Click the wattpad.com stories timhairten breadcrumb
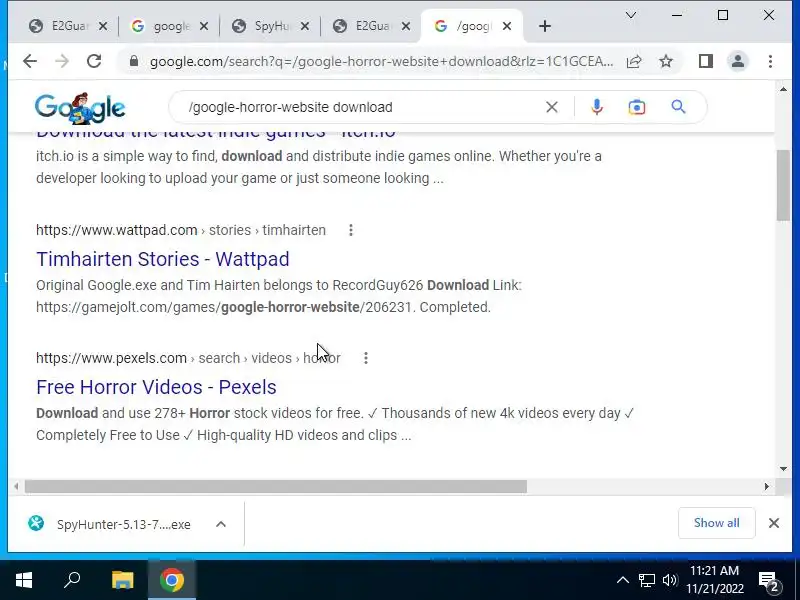Viewport: 800px width, 600px height. [181, 230]
